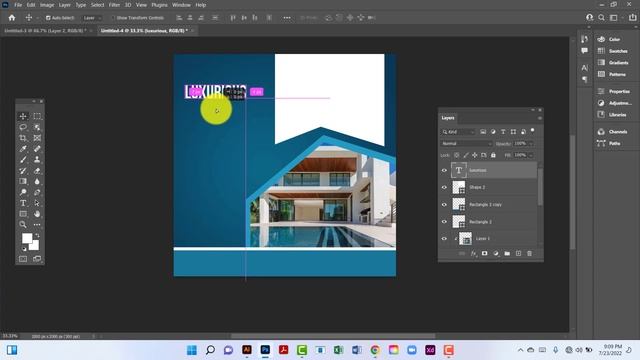Open the Opacity value dropdown arrow

[531, 144]
